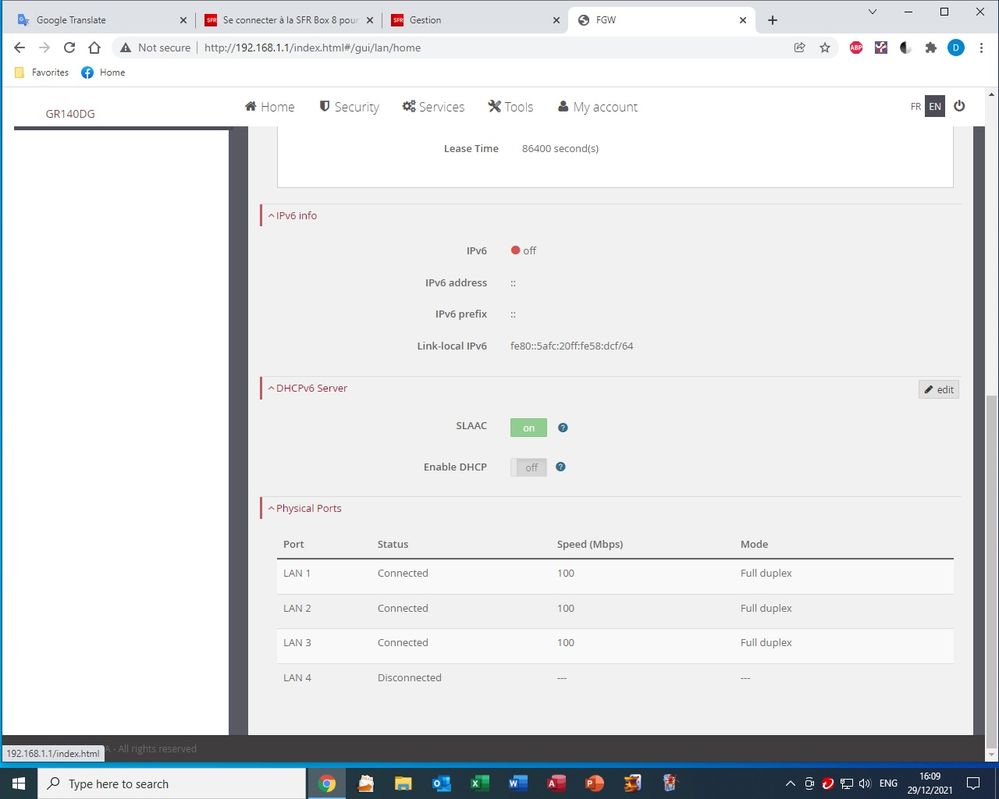Screen dimensions: 999x799
Task: Toggle the SLAAC on switch
Action: 528,428
